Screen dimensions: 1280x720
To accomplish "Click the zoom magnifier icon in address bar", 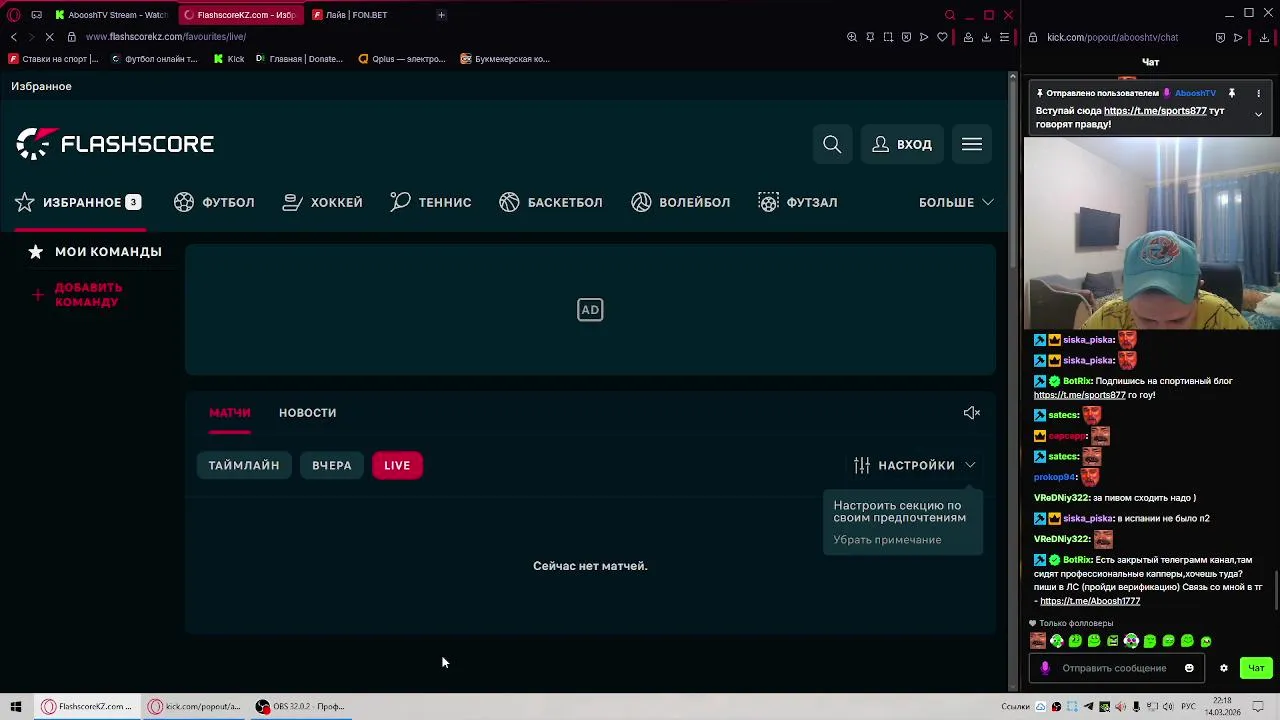I will coord(852,37).
